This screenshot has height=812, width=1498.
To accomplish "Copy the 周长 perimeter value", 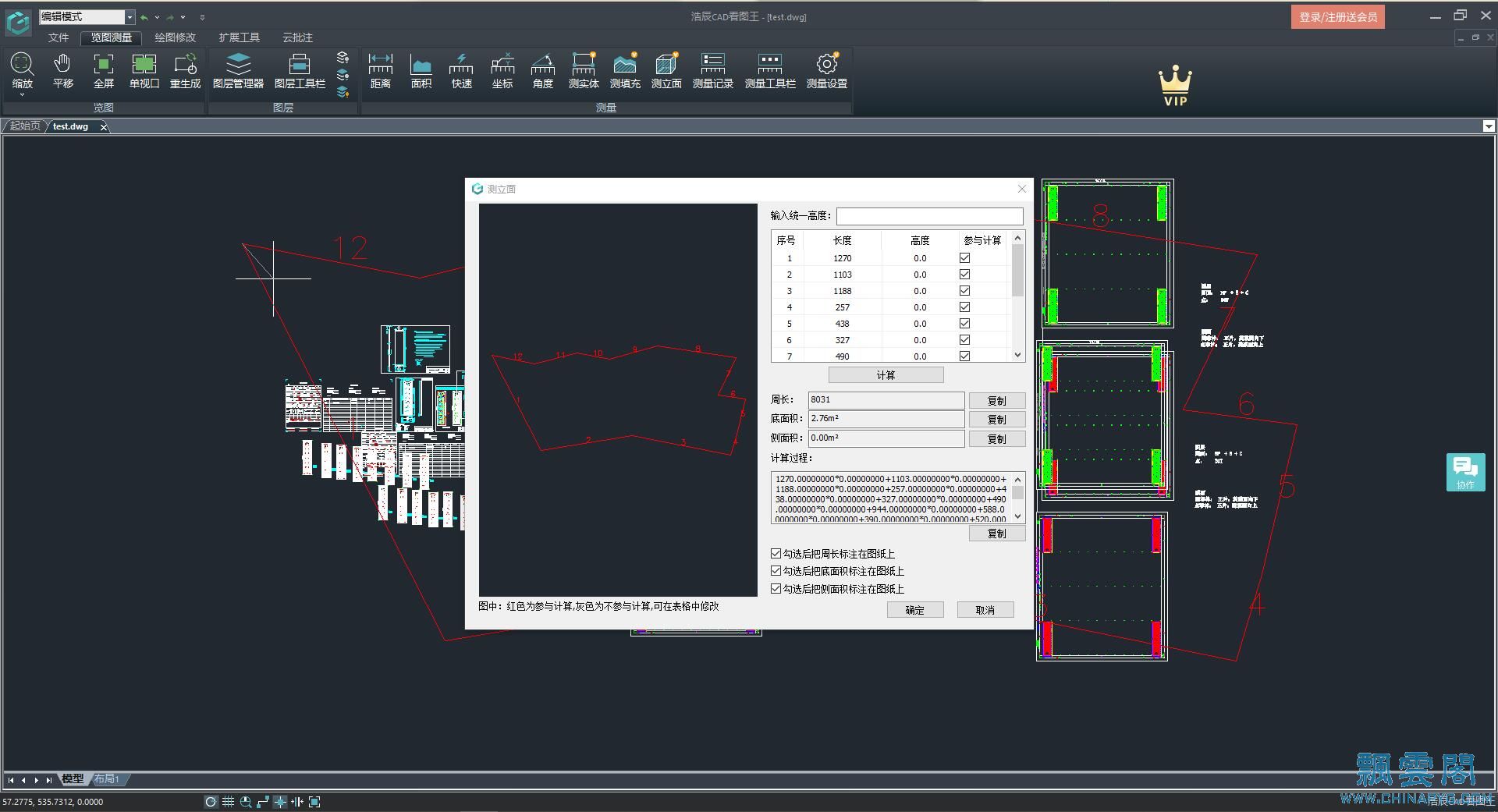I will pyautogui.click(x=996, y=400).
